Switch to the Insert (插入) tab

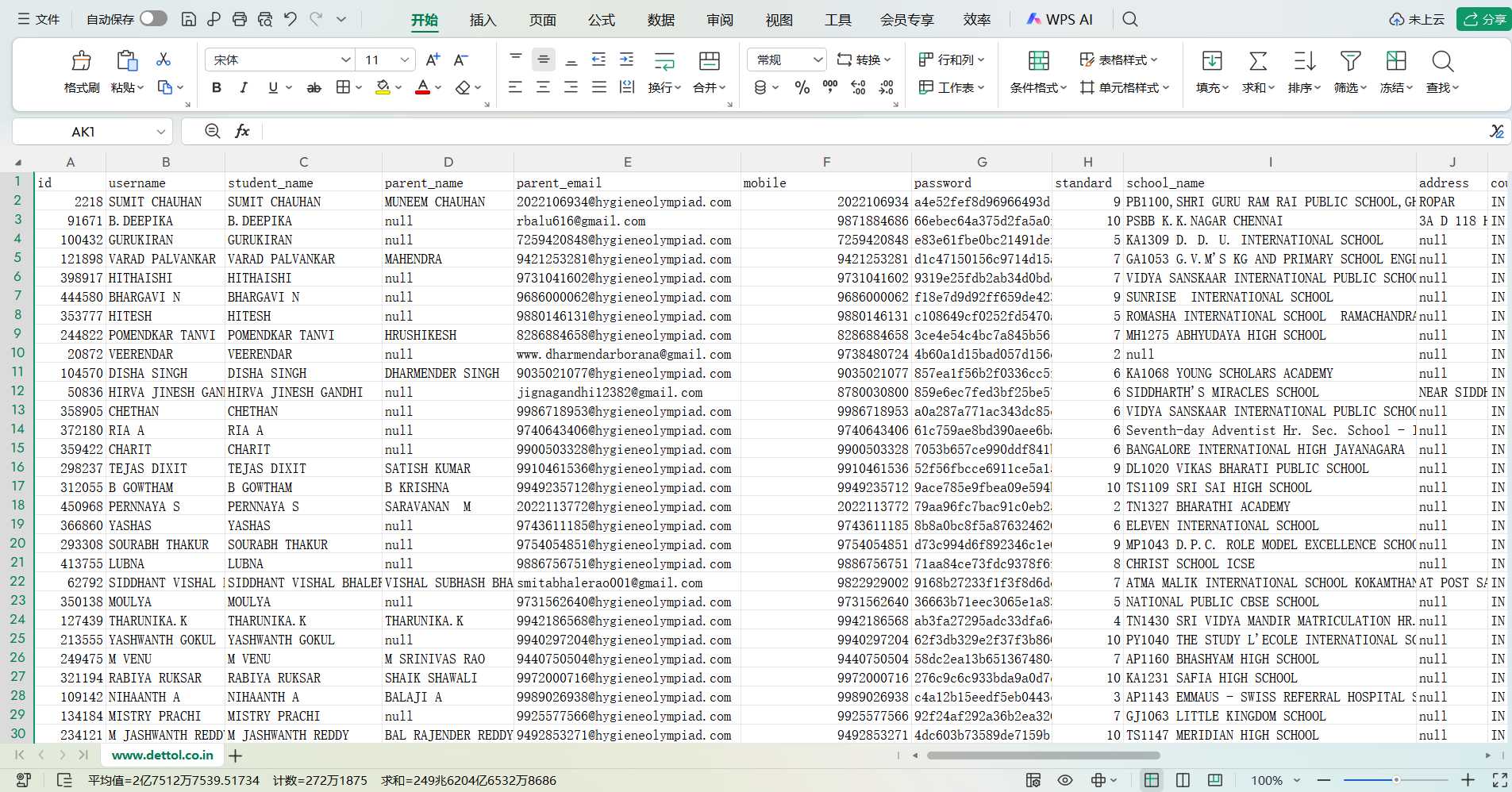pyautogui.click(x=483, y=20)
